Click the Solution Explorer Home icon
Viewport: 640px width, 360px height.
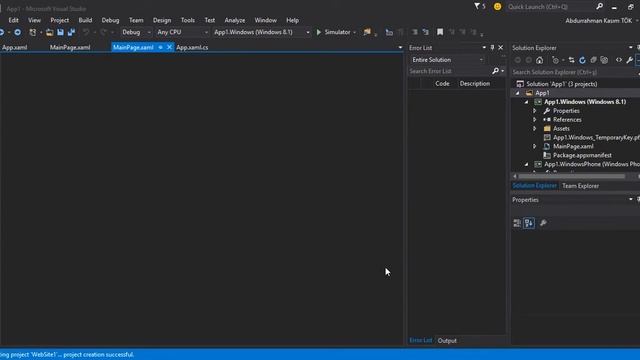pos(540,60)
